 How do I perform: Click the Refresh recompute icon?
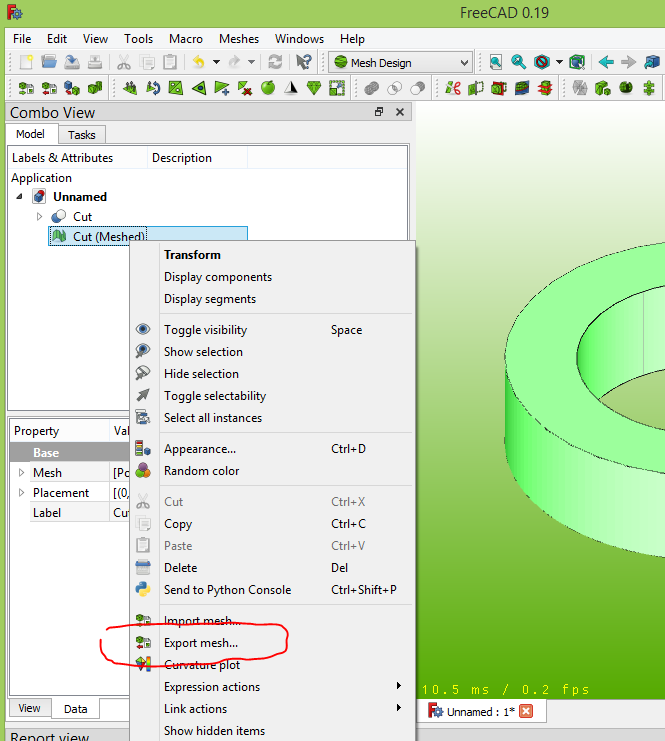(x=275, y=62)
